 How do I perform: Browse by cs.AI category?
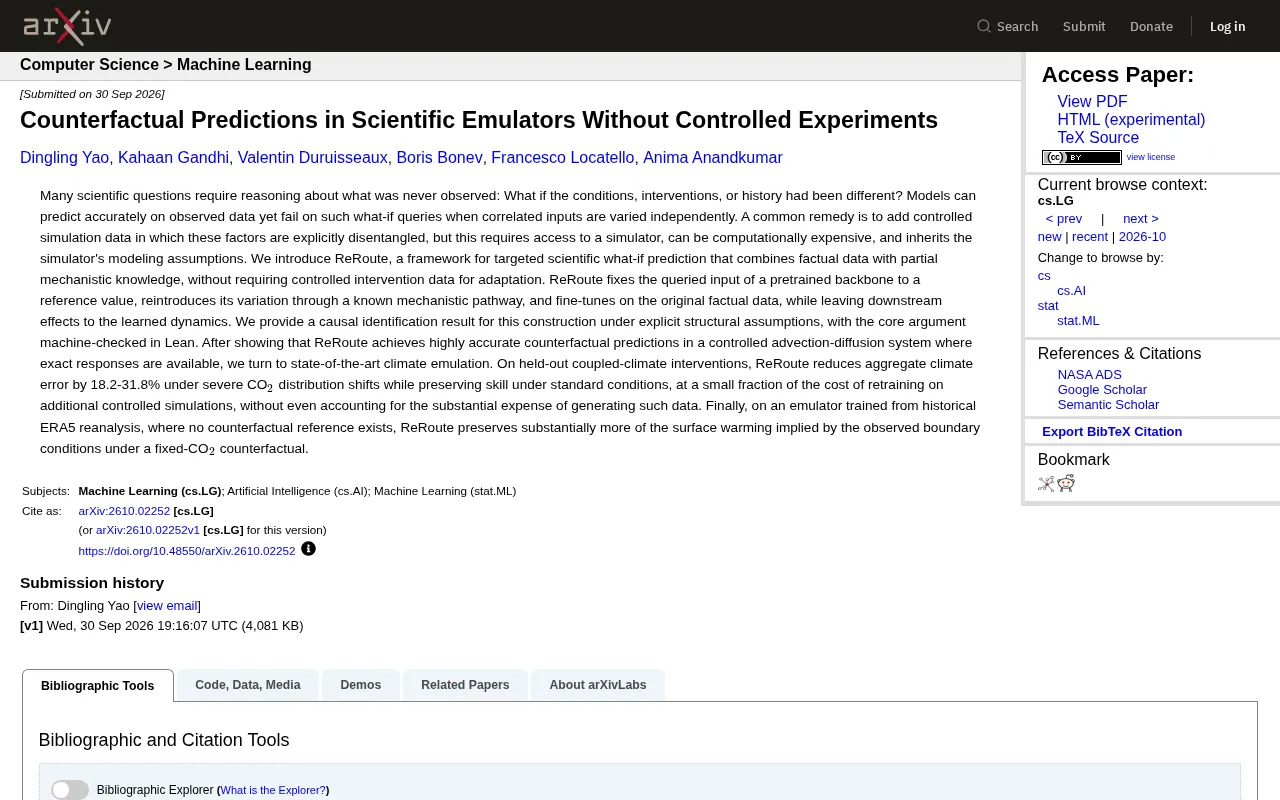click(1071, 291)
